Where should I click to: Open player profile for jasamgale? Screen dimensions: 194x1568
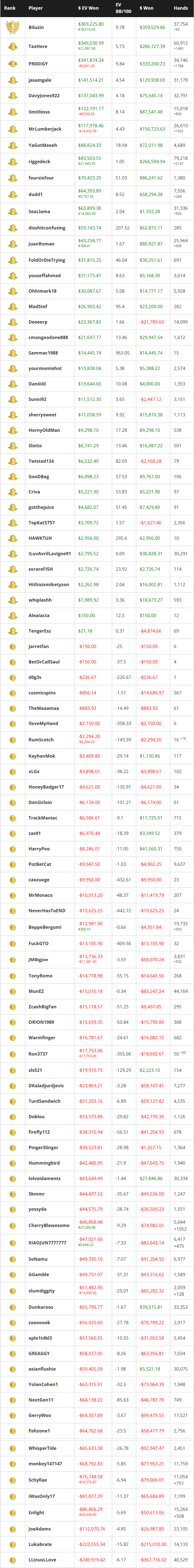click(40, 80)
